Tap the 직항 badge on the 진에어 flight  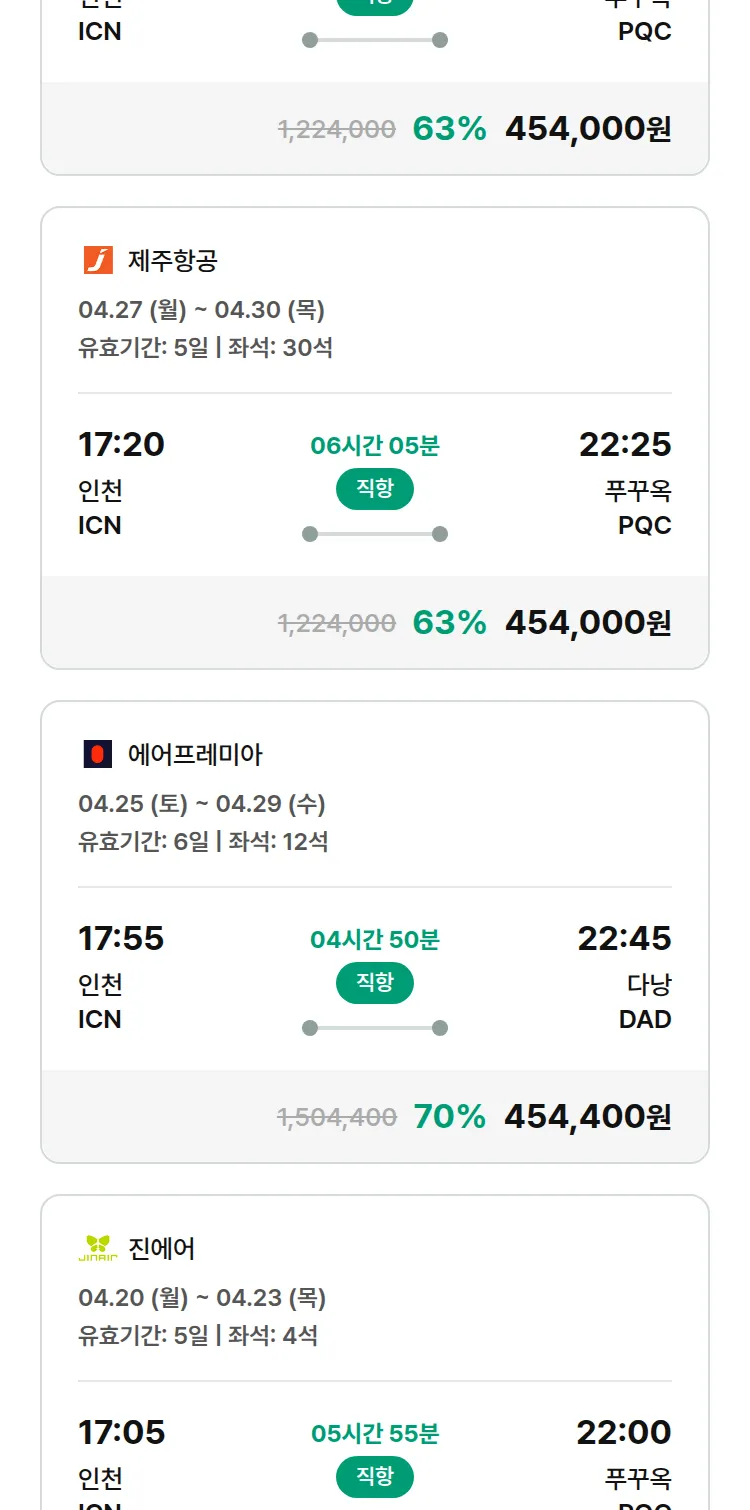[x=375, y=1477]
